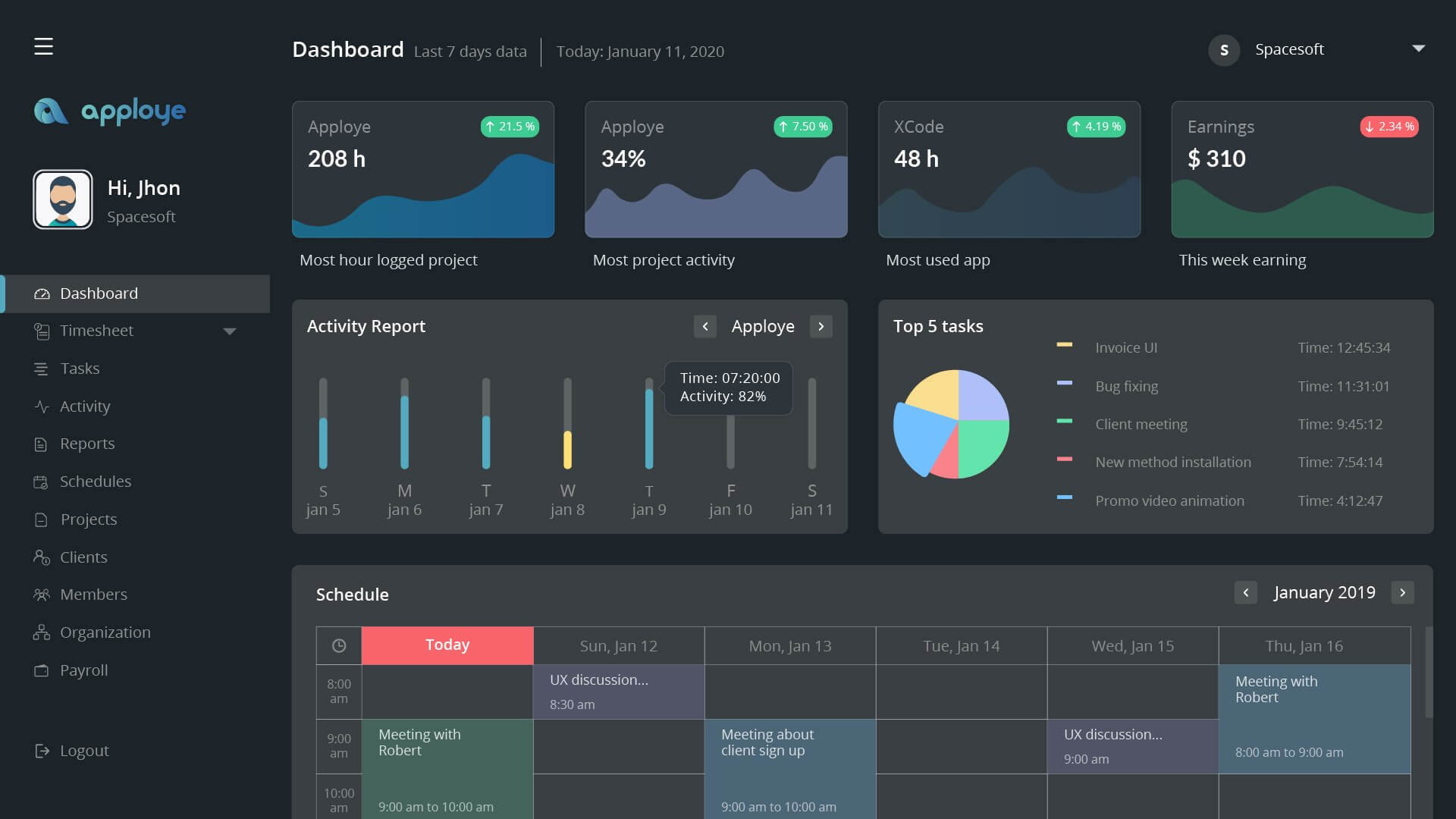The height and width of the screenshot is (819, 1456).
Task: Go to next month in Schedule
Action: pos(1402,592)
